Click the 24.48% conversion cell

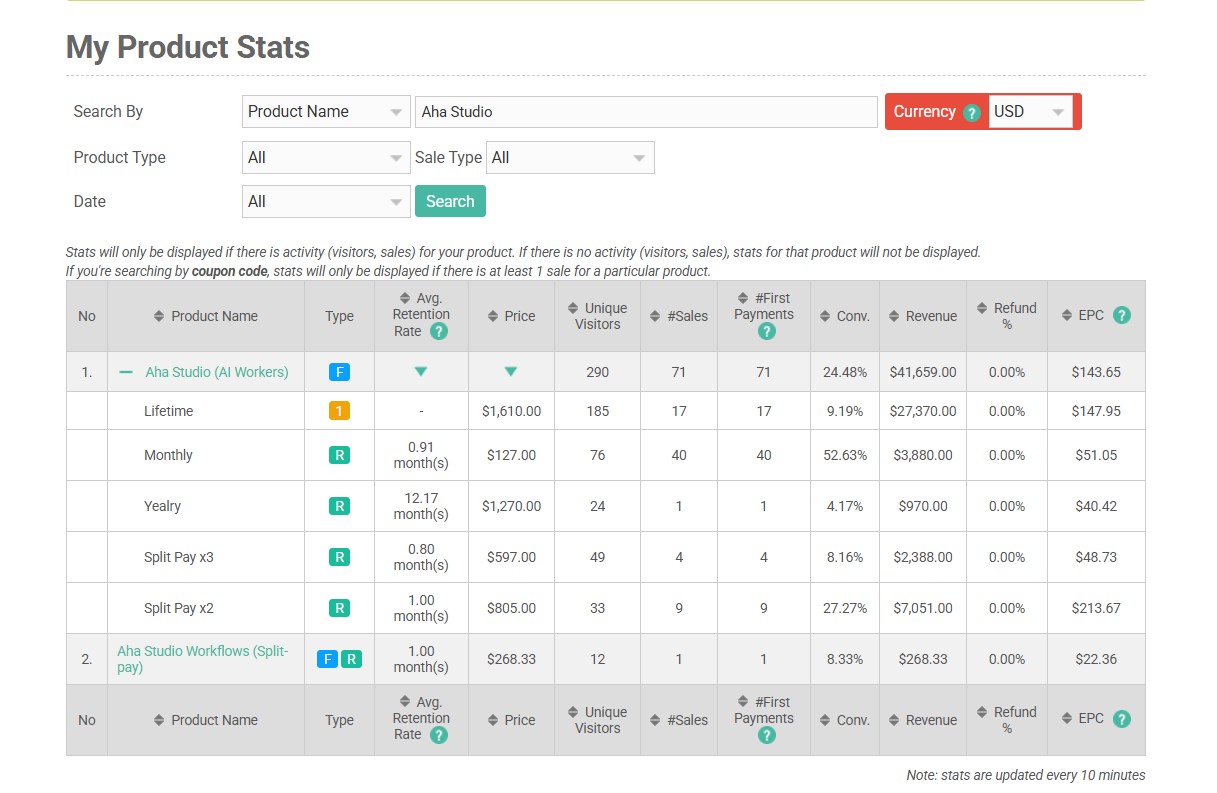(845, 372)
